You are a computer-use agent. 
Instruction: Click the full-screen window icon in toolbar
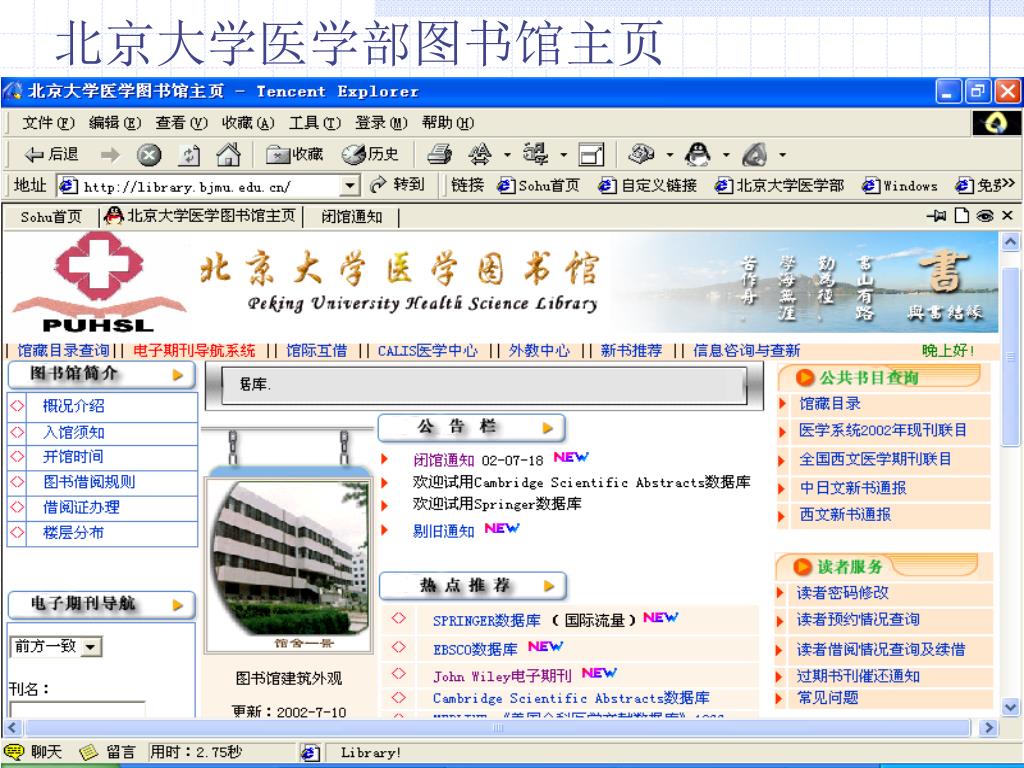click(592, 155)
